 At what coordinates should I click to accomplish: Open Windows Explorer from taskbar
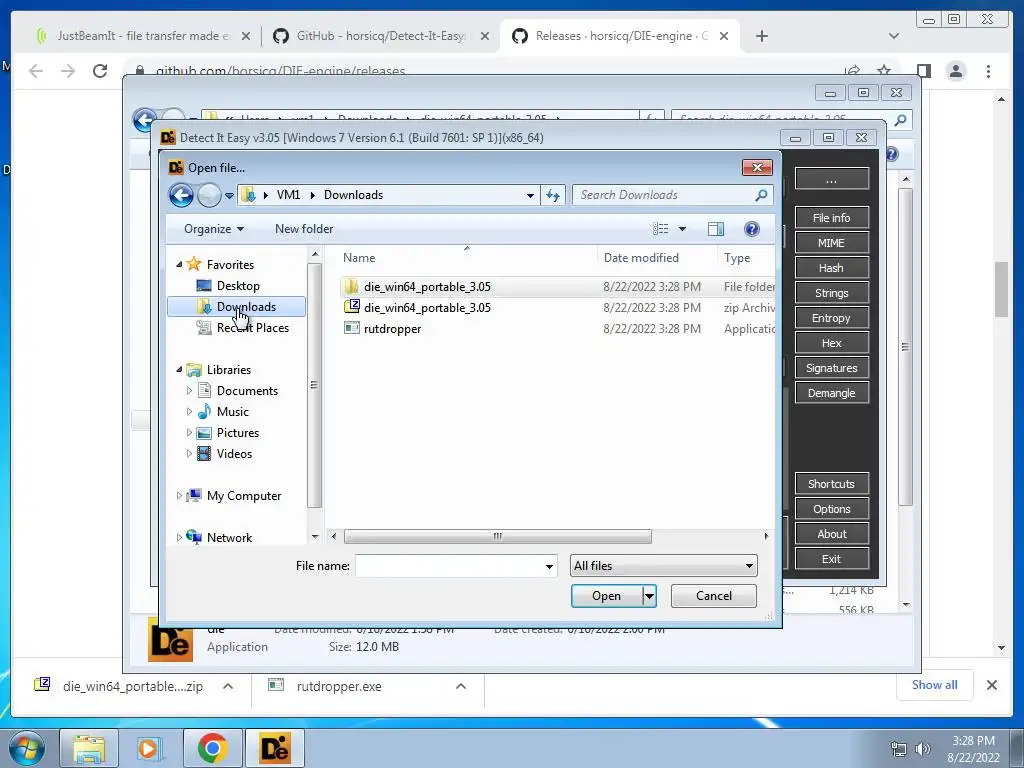89,748
